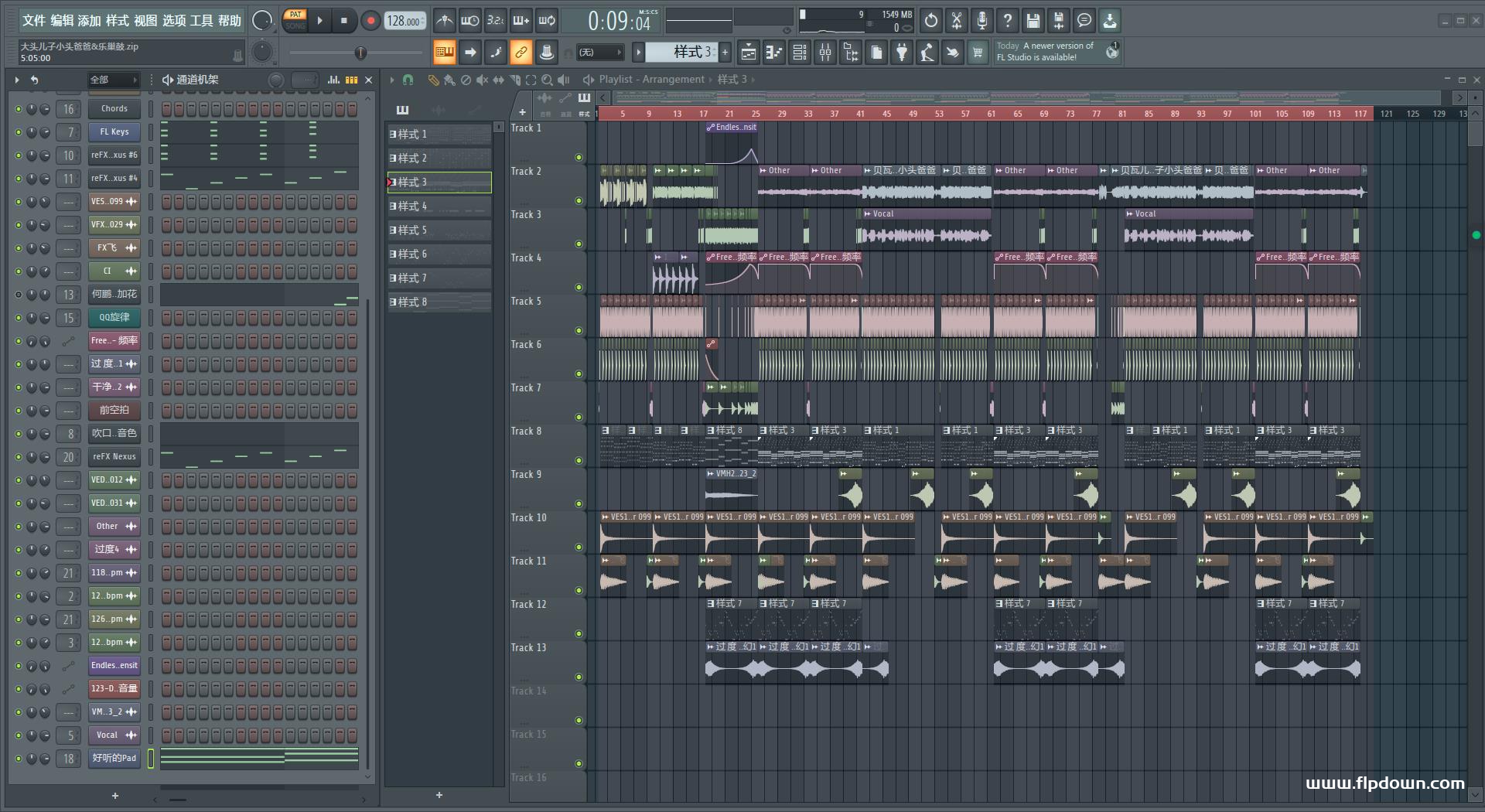
Task: Select the slice tool in playlist
Action: [x=514, y=80]
